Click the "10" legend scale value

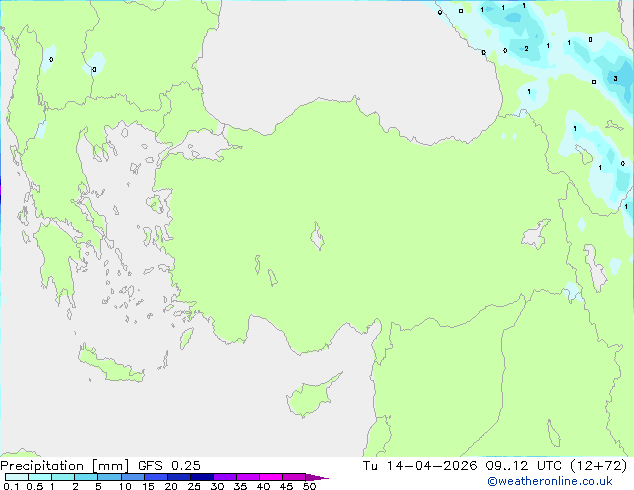coord(125,486)
